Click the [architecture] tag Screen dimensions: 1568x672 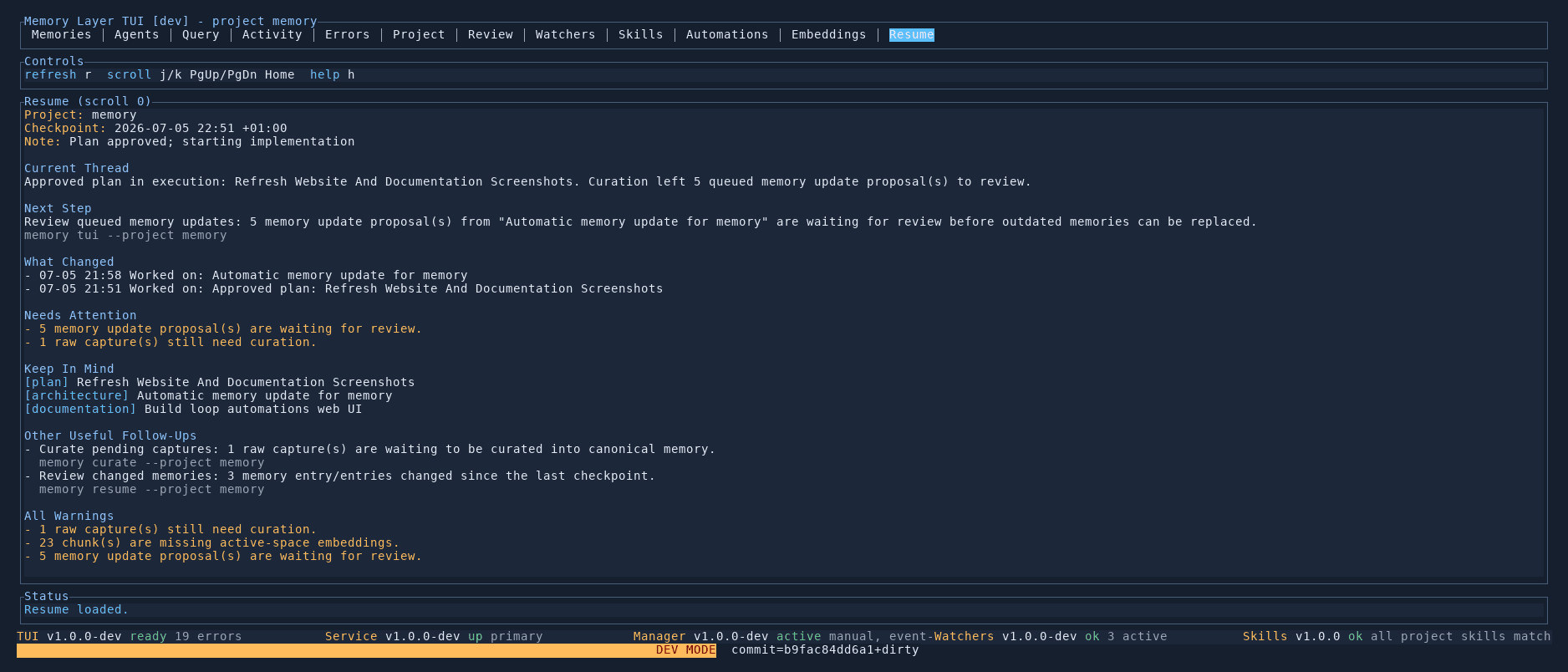[76, 395]
